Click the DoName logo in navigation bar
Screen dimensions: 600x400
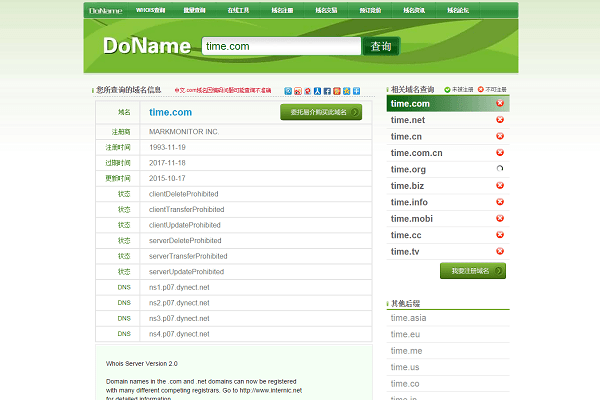(106, 11)
